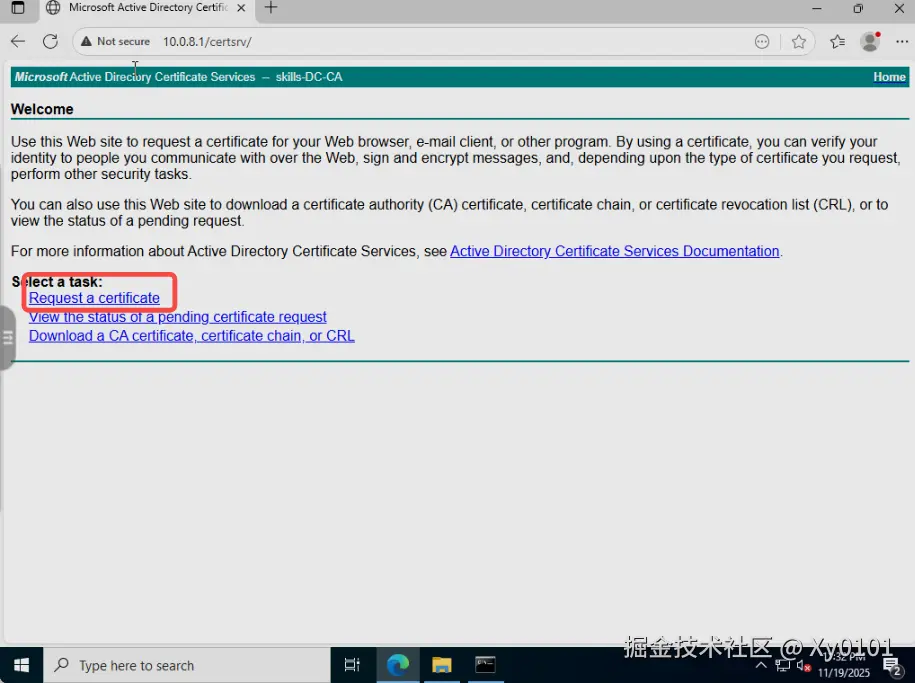Restore down the browser window
Screen dimensions: 915x683
[858, 8]
